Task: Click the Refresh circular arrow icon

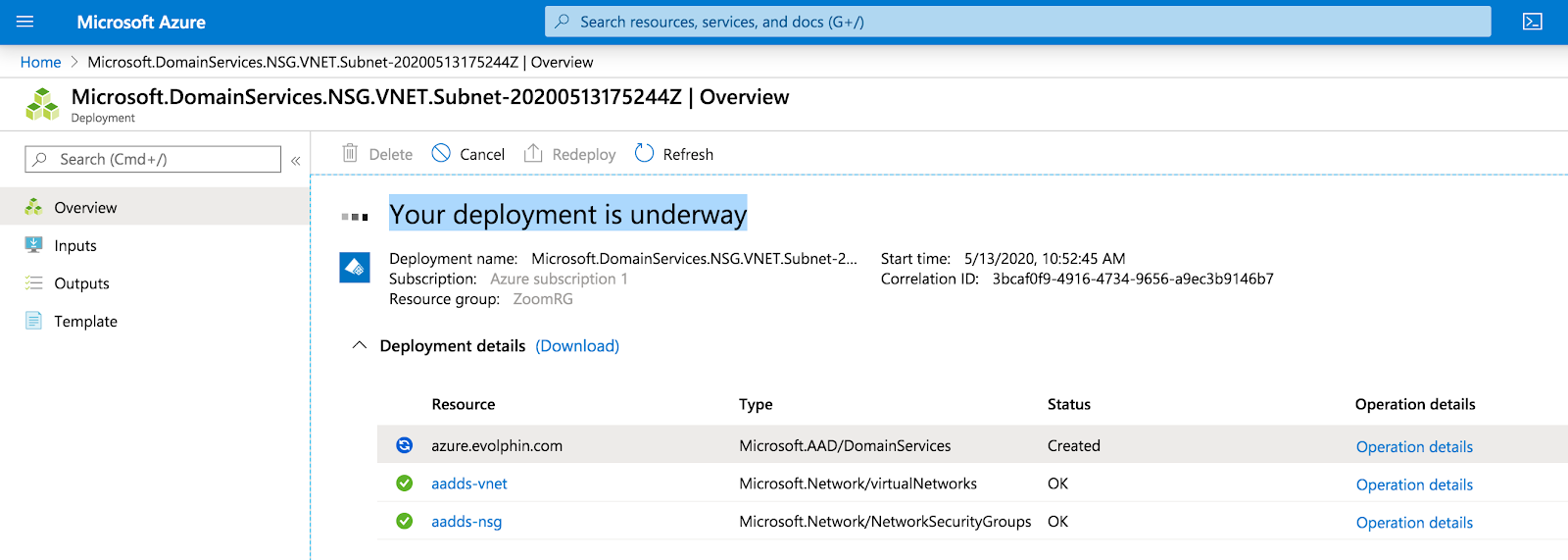Action: 644,153
